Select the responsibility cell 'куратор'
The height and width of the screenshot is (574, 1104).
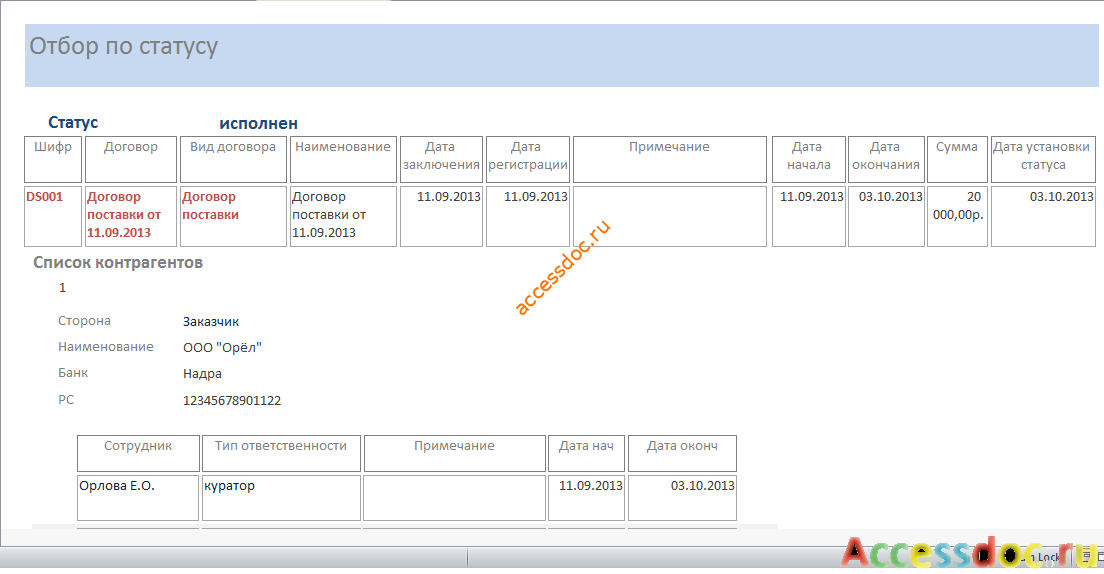[x=281, y=498]
